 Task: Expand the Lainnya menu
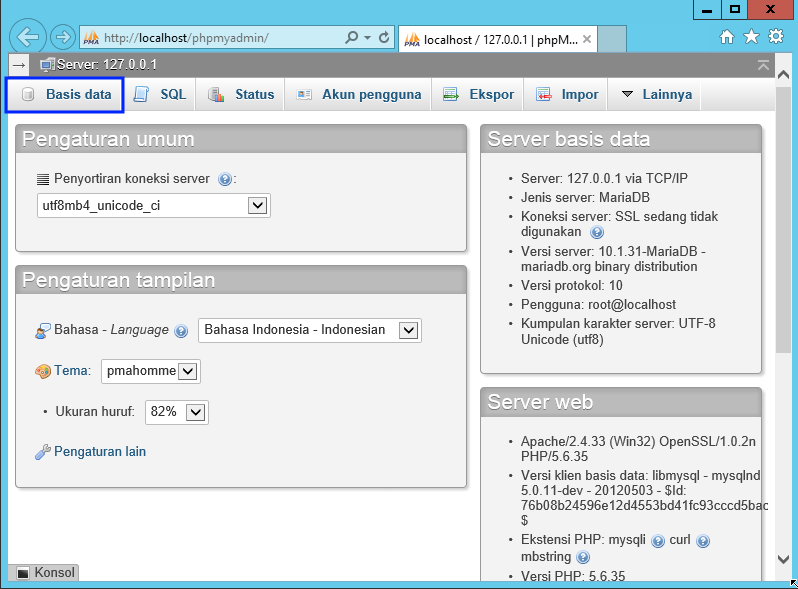[x=654, y=95]
